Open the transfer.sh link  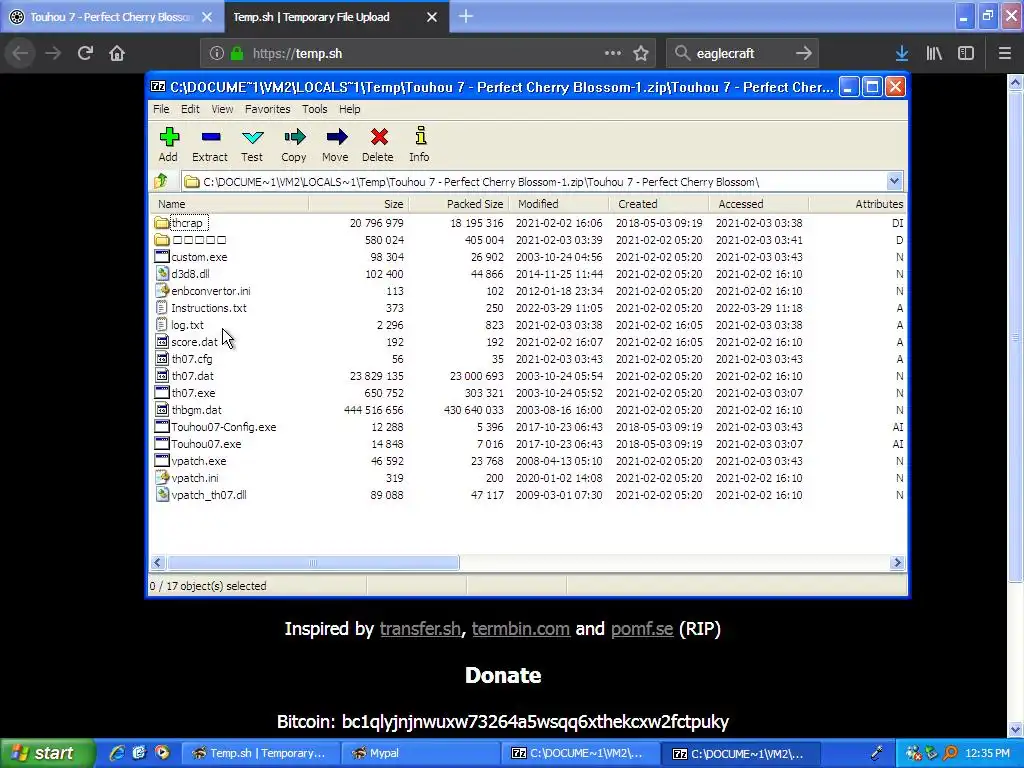tap(420, 628)
